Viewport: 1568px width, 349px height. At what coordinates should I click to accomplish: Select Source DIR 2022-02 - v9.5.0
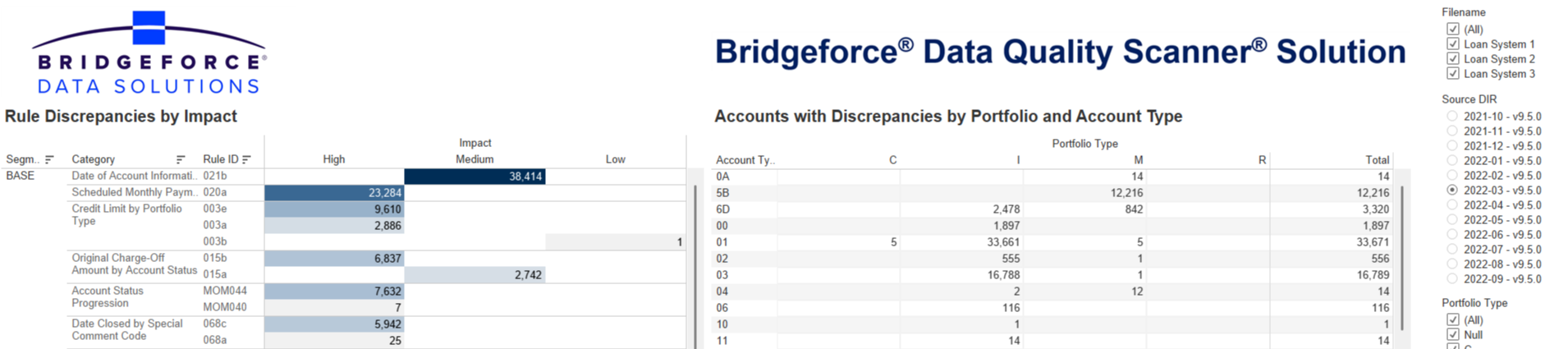pos(1452,175)
